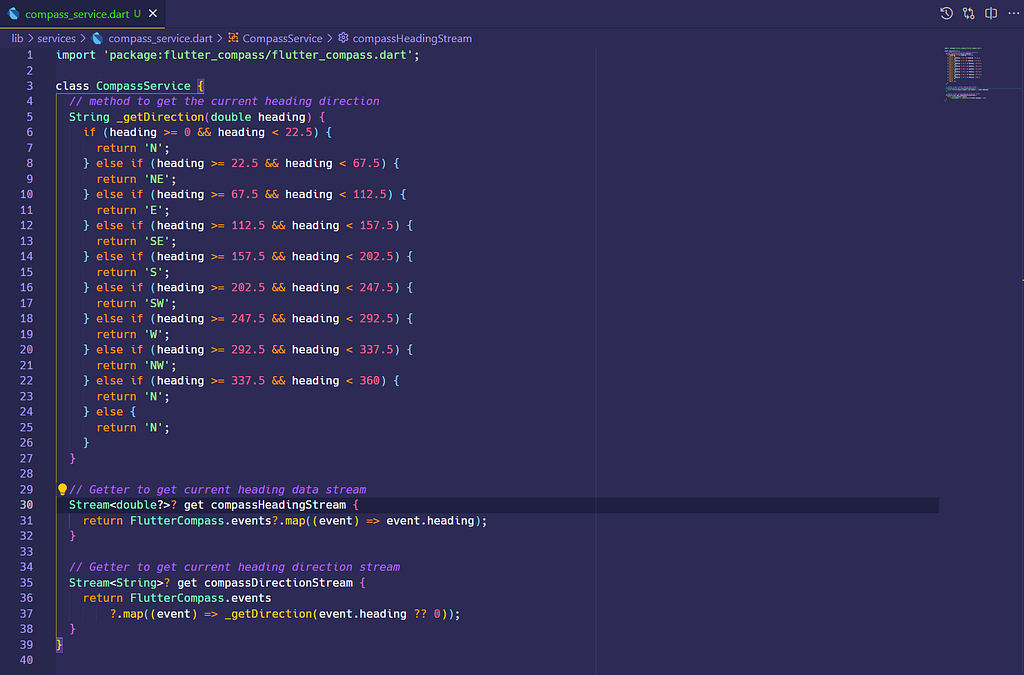The height and width of the screenshot is (675, 1024).
Task: Click 'CompassService' class breadcrumb
Action: coord(282,39)
